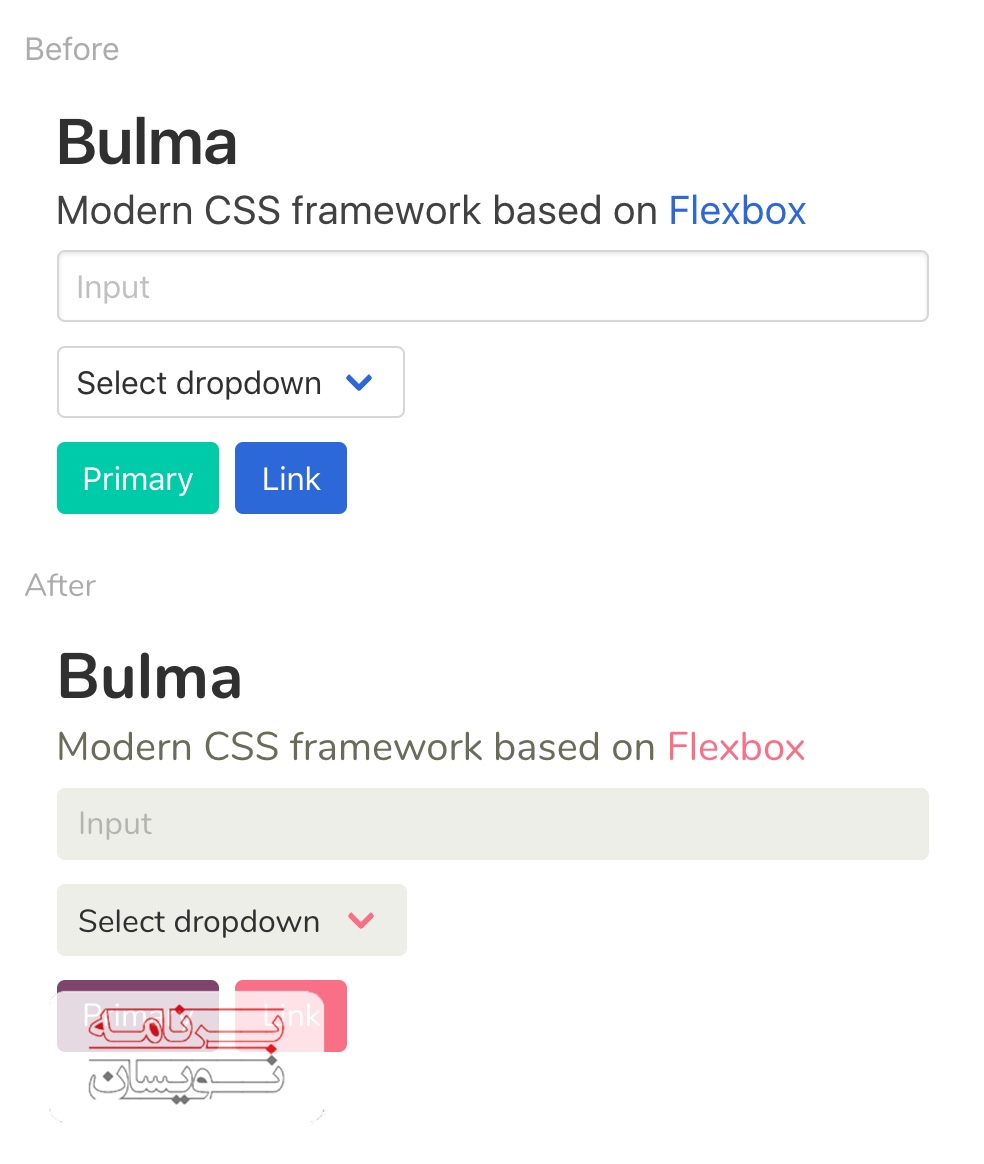Focus the gray Input field
The image size is (984, 1164).
492,824
